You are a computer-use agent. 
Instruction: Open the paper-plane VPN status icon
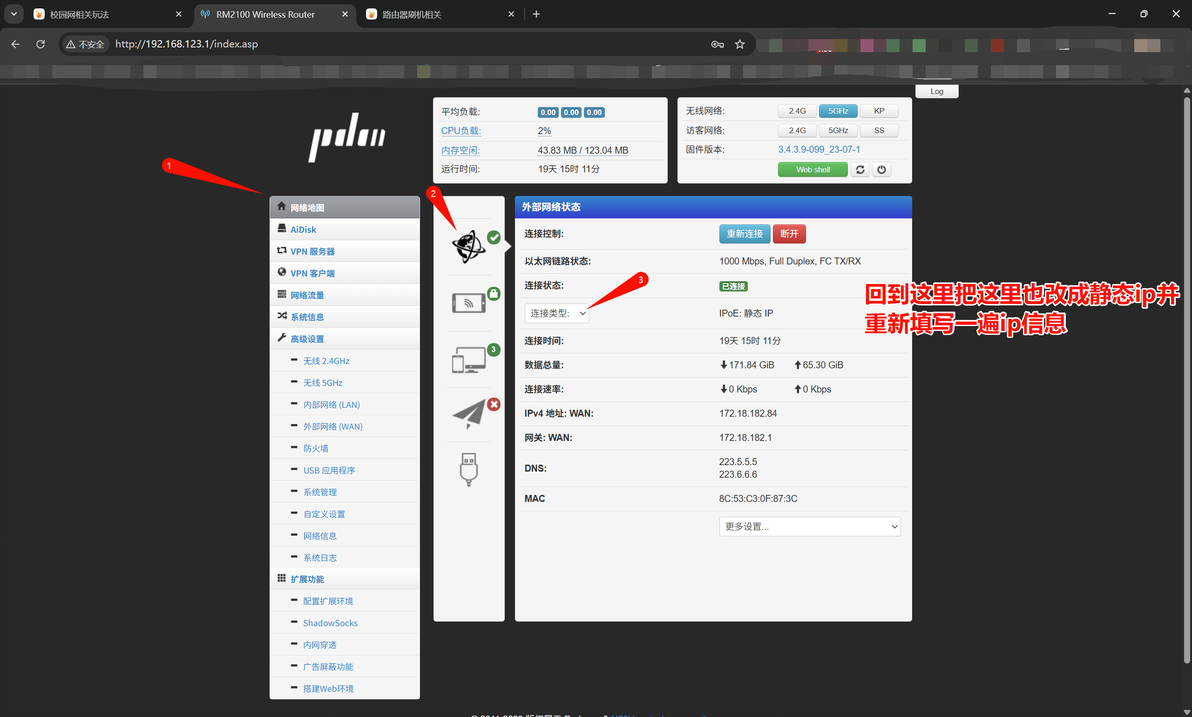469,414
